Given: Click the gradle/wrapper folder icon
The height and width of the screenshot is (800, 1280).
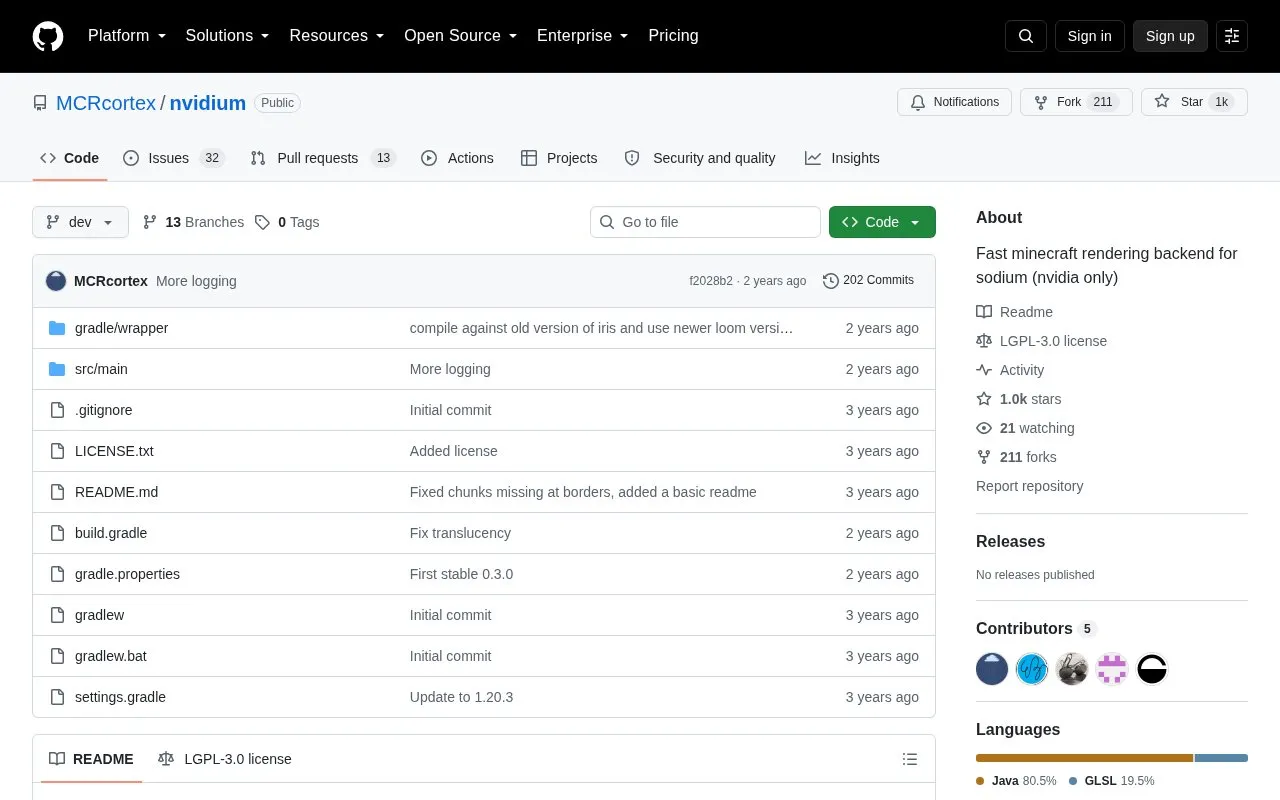Looking at the screenshot, I should 57,328.
